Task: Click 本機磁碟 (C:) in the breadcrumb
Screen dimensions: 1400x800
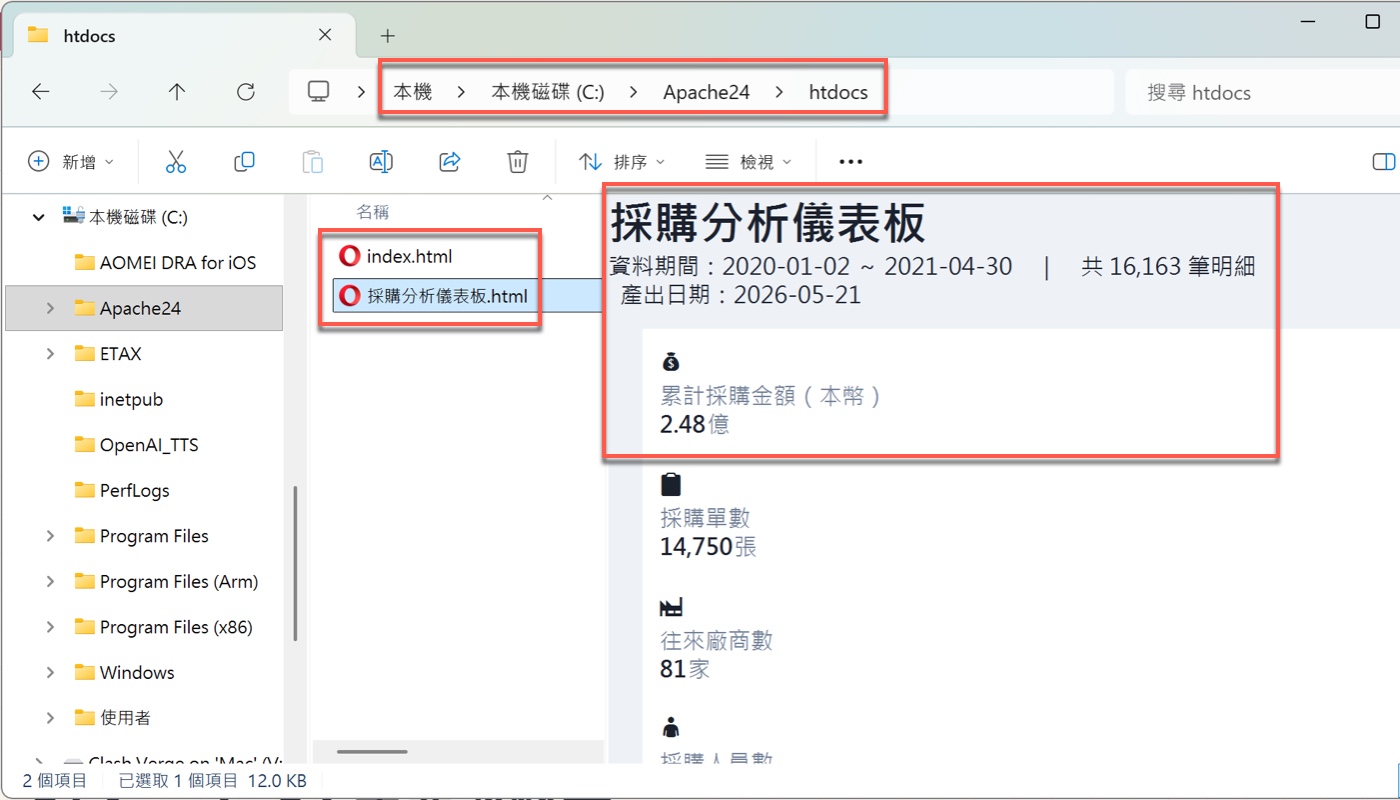Action: [x=548, y=92]
